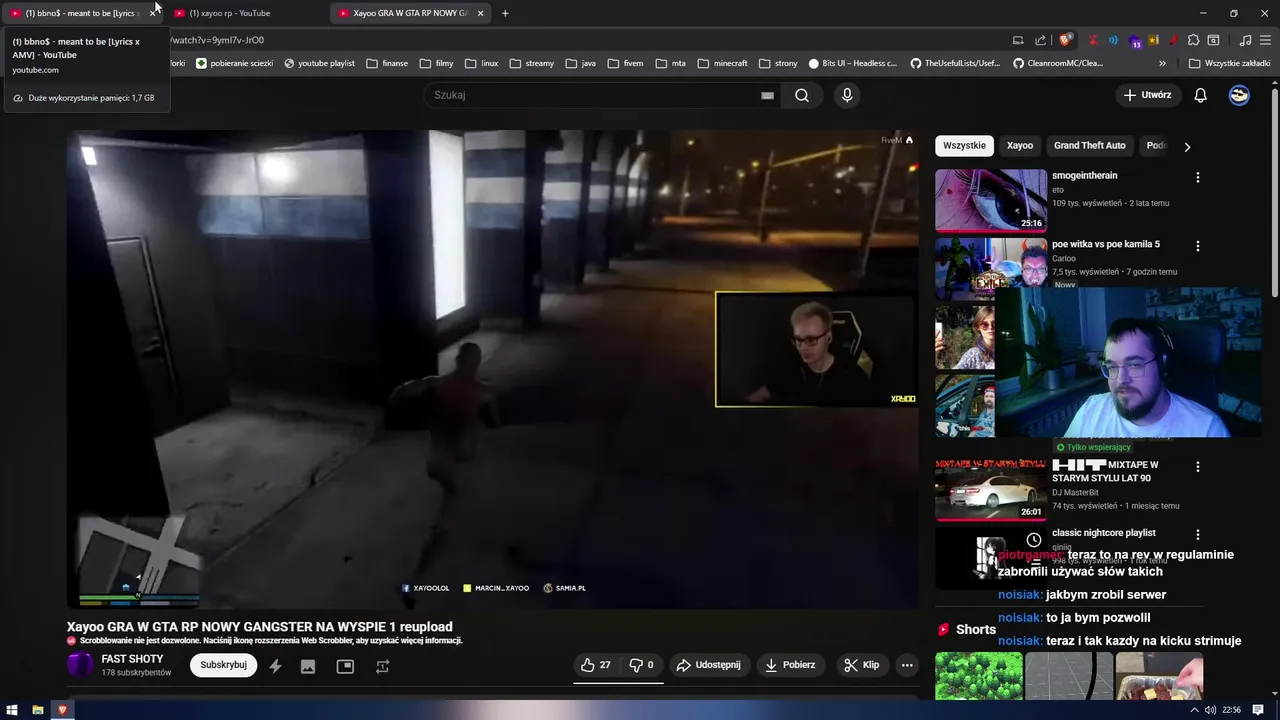Open the browser sidebar panel icon
The width and height of the screenshot is (1280, 720).
point(1213,40)
